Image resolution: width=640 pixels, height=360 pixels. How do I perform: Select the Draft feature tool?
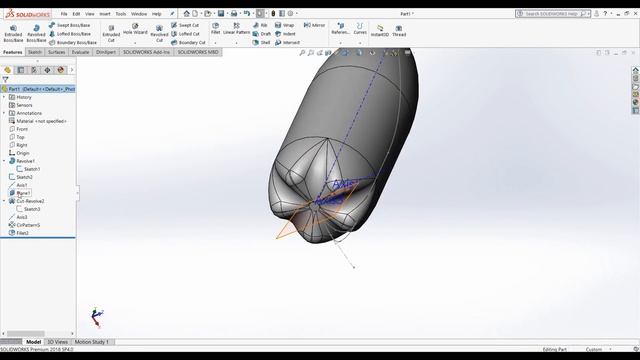click(261, 34)
